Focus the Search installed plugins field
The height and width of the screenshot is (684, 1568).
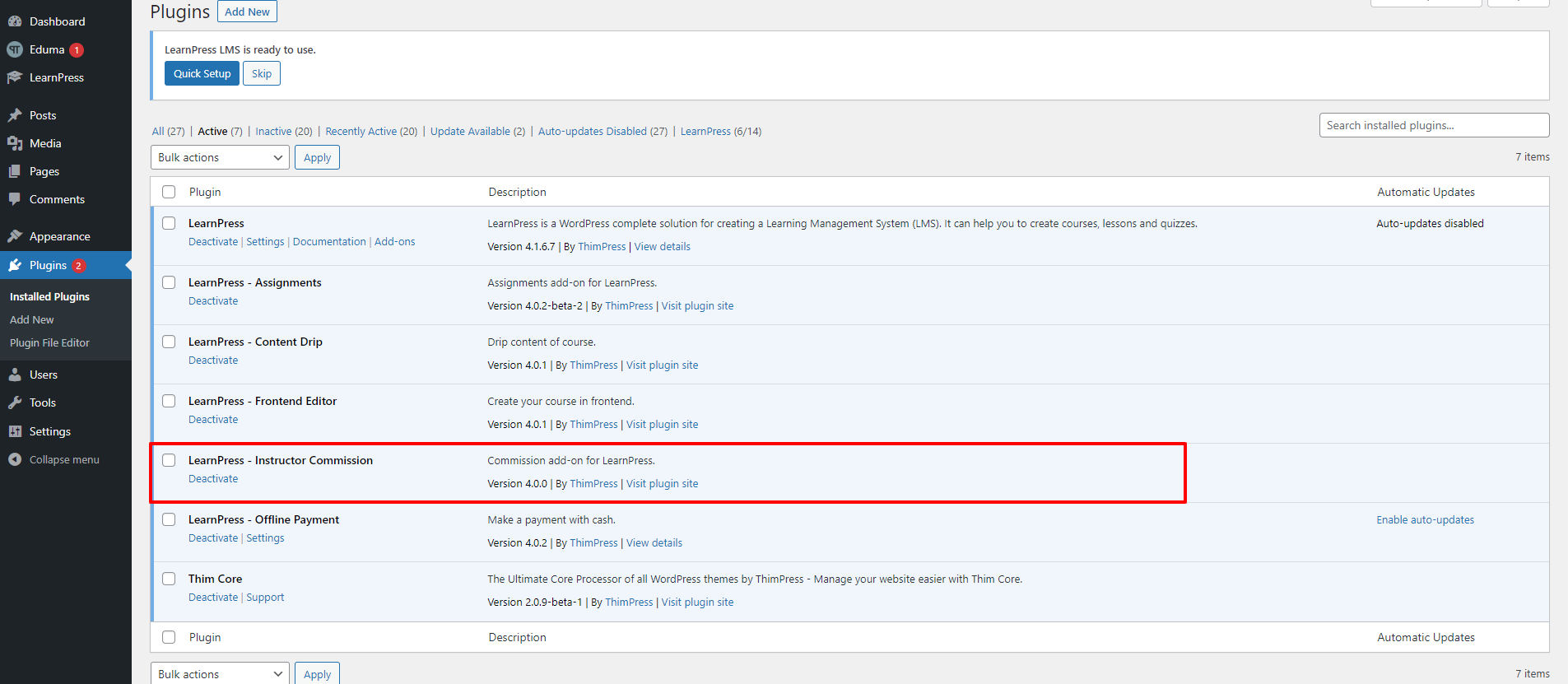[x=1434, y=125]
